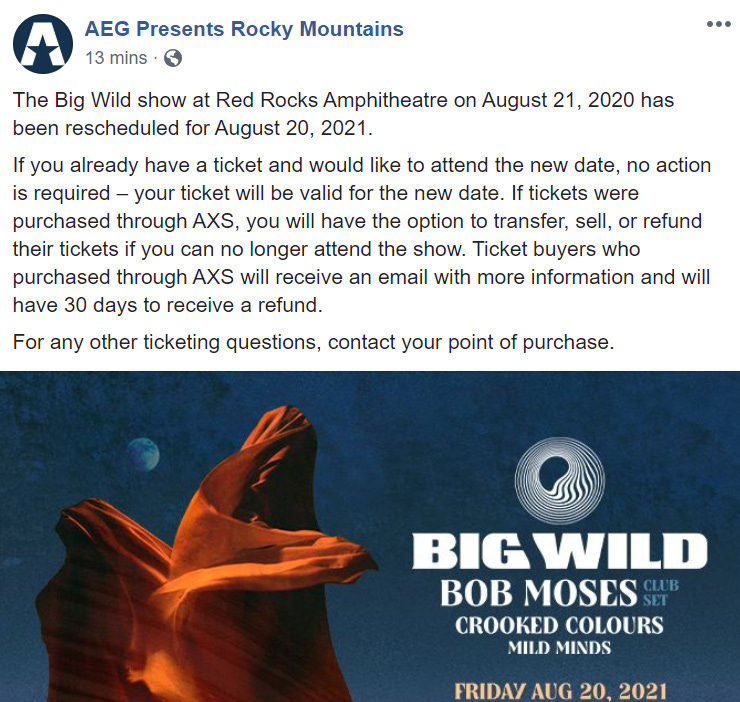Click the have 30 days to receive a refund line
Image resolution: width=740 pixels, height=702 pixels.
click(x=168, y=305)
